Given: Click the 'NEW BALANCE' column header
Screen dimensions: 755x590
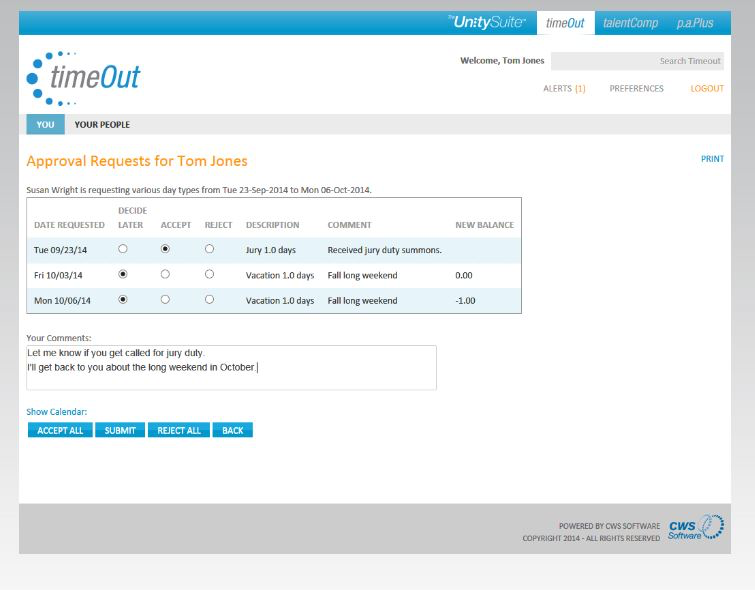Looking at the screenshot, I should [484, 225].
